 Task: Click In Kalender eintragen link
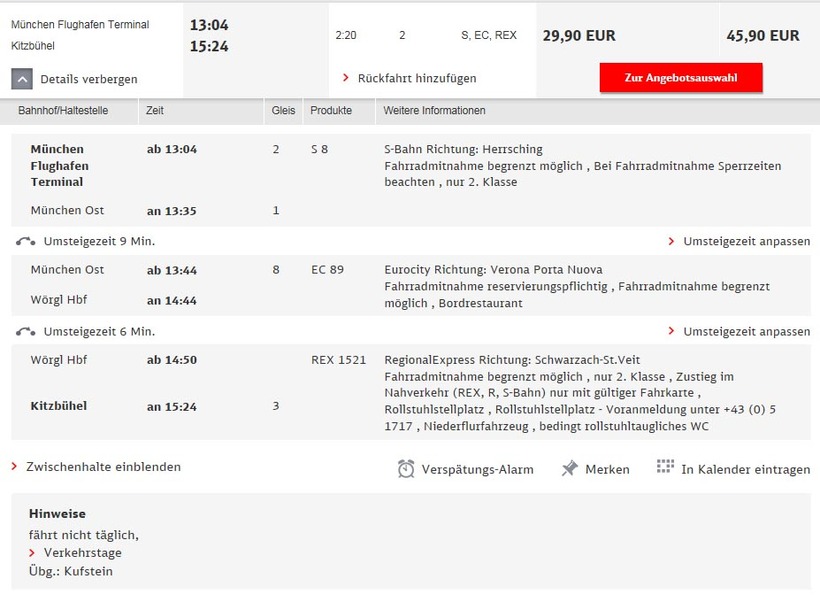click(x=745, y=469)
